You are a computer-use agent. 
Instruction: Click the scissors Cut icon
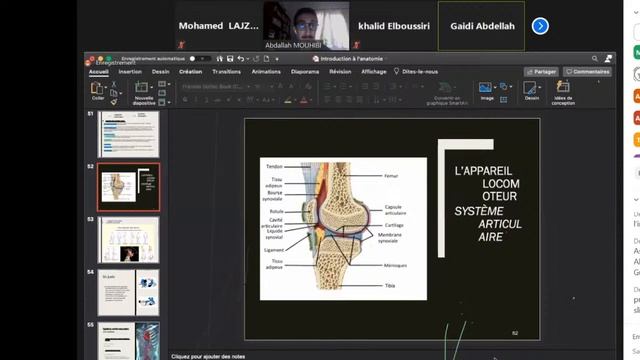pyautogui.click(x=114, y=84)
